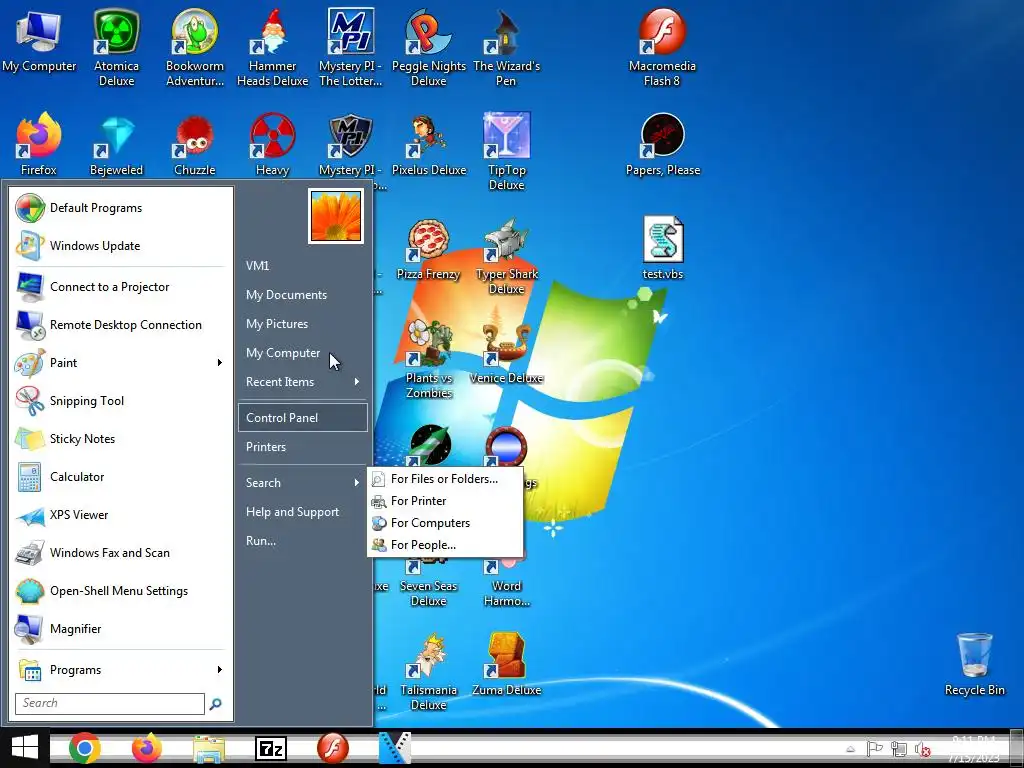Click the Windows Start button
1024x768 pixels.
point(25,748)
